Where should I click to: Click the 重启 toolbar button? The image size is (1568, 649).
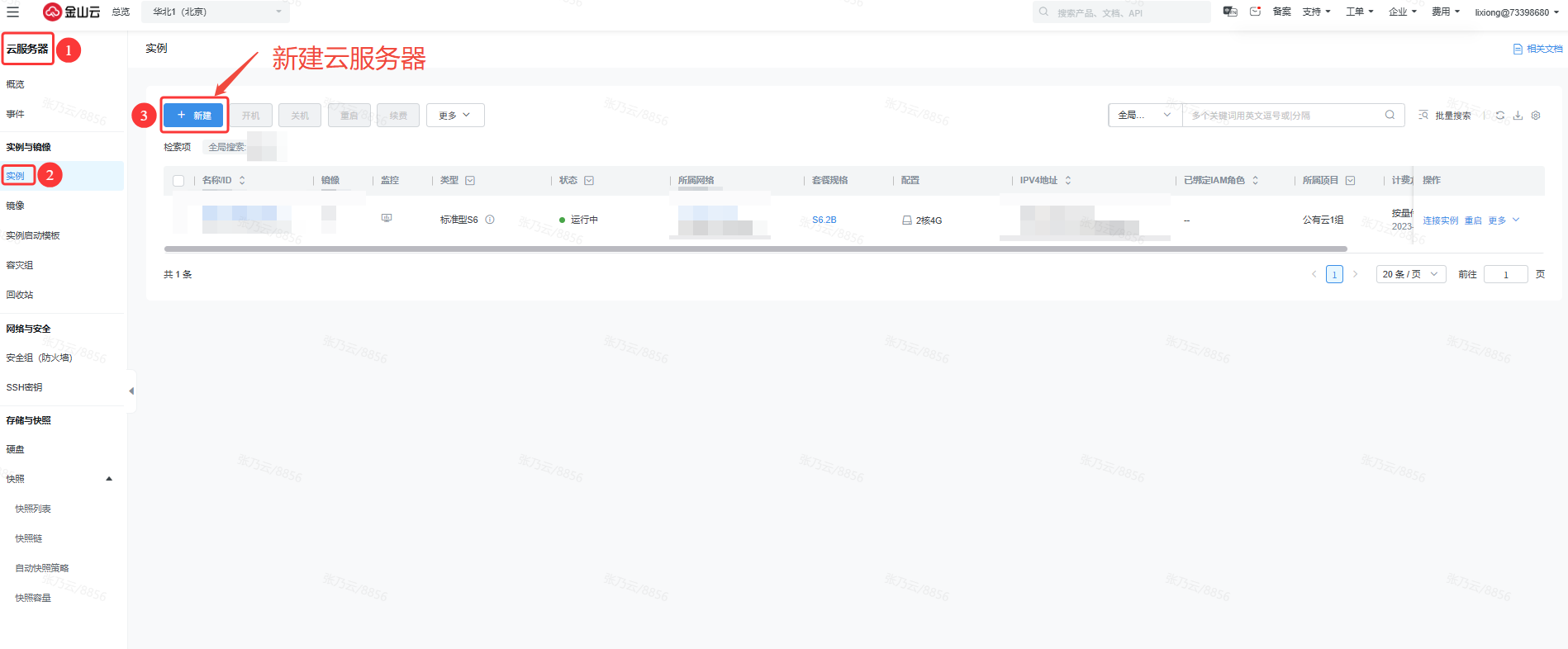pos(349,116)
